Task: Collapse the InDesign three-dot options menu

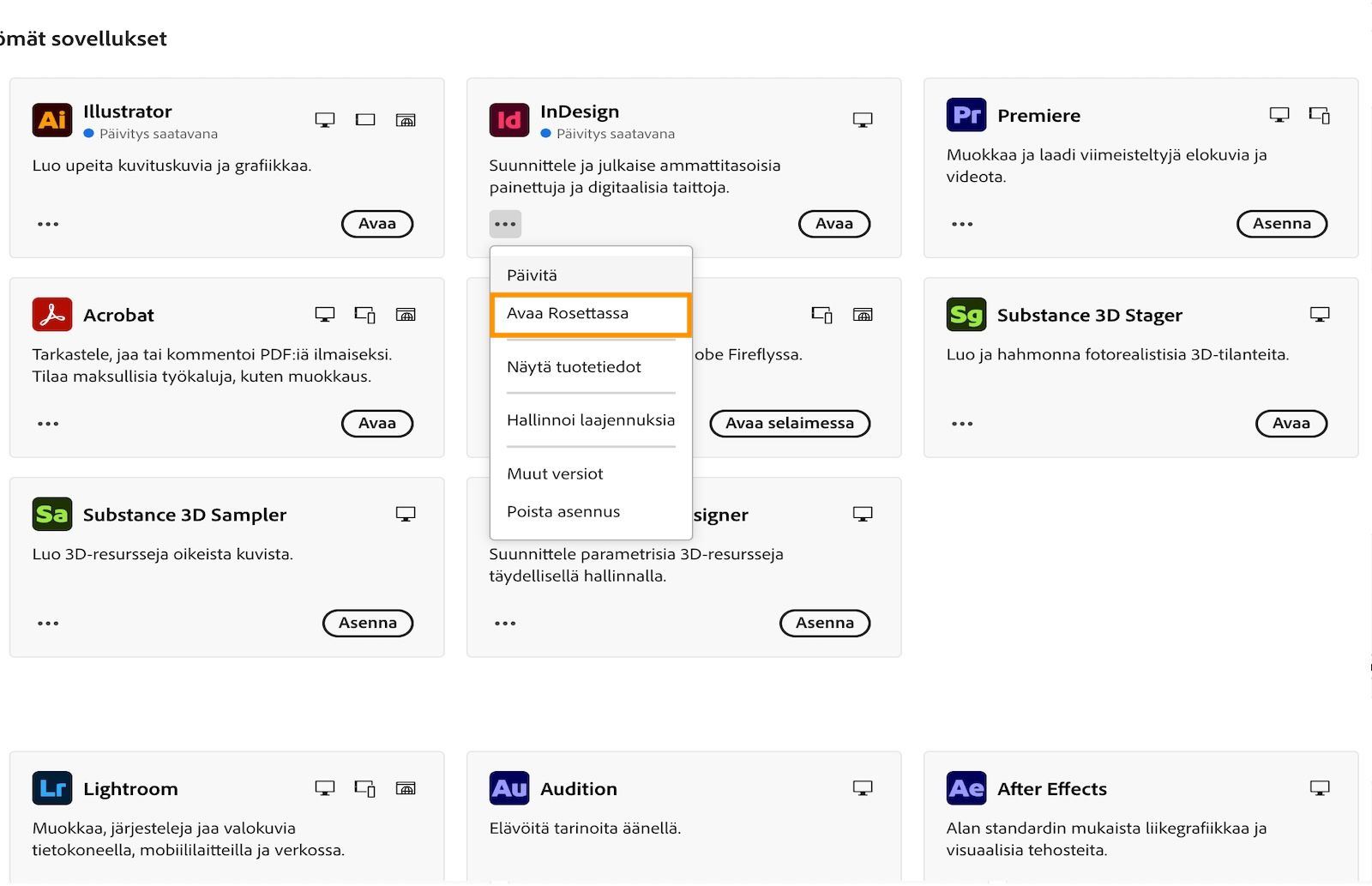Action: [x=505, y=224]
